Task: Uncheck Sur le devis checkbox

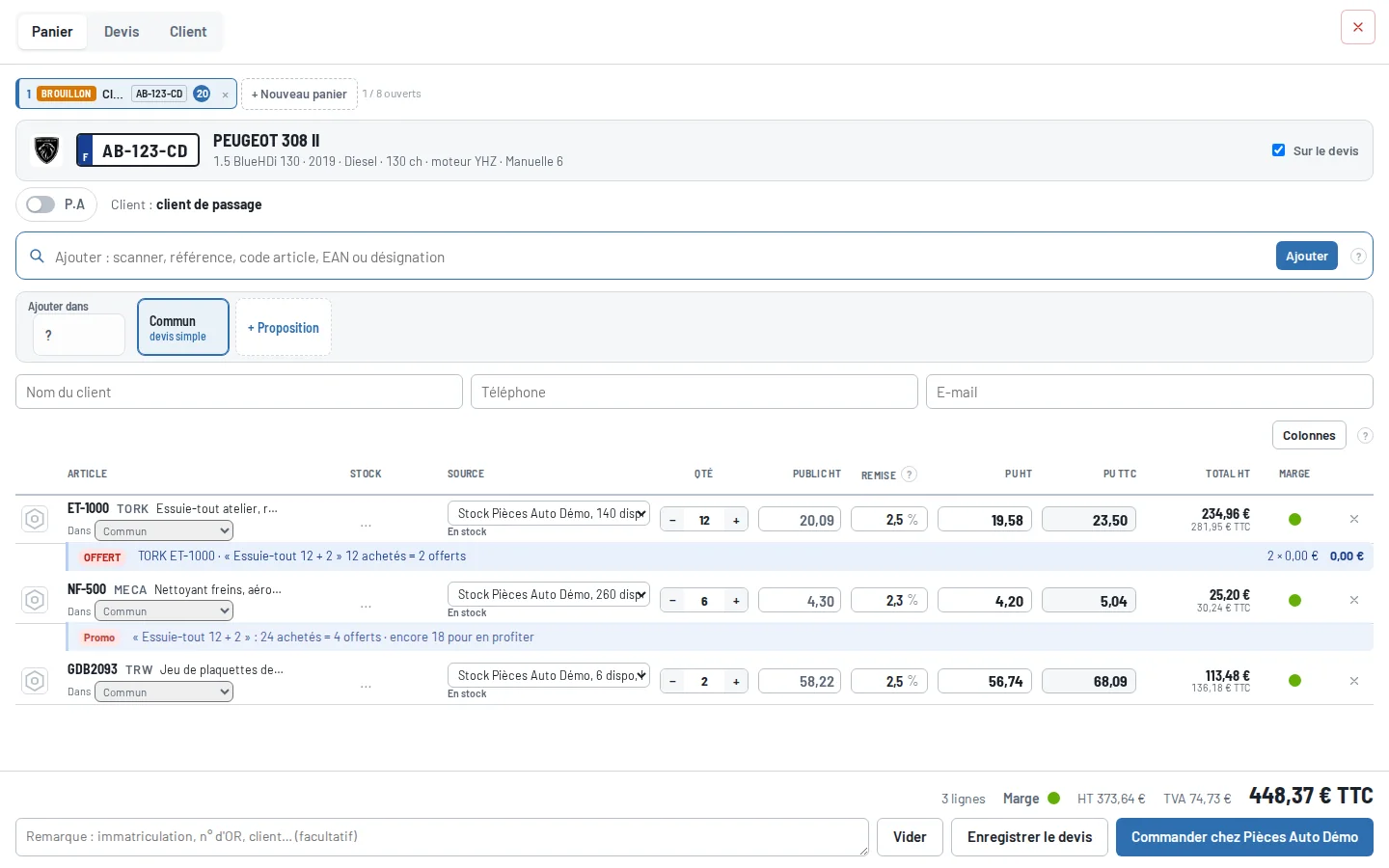Action: [1278, 150]
